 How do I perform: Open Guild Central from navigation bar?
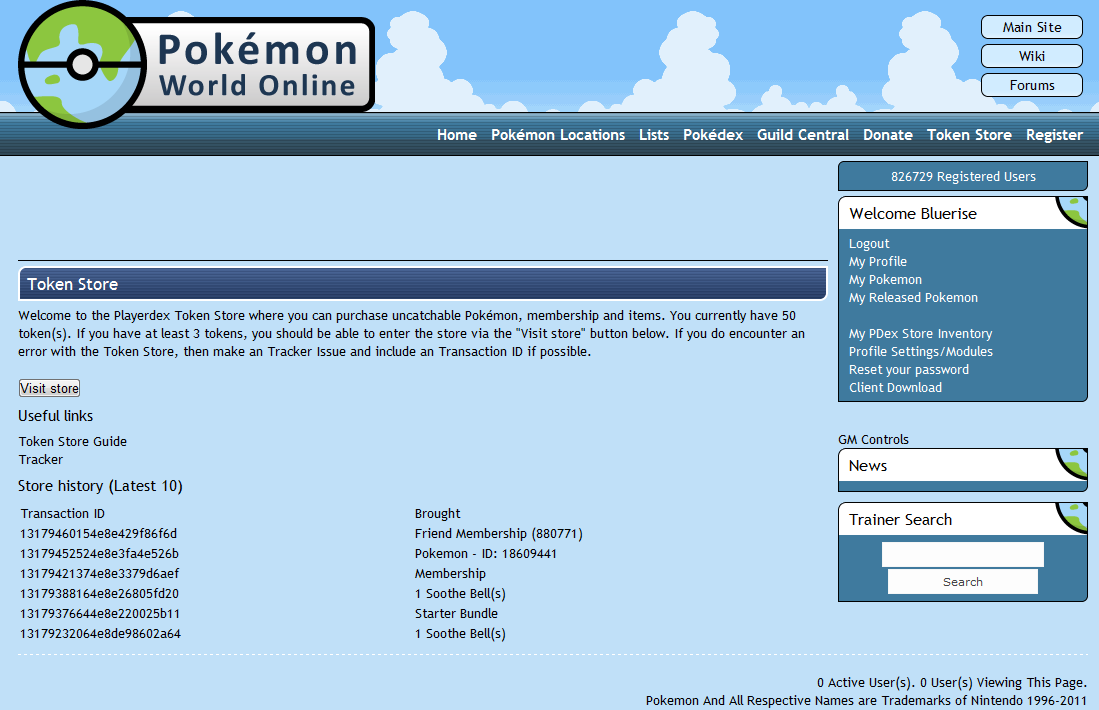click(802, 135)
